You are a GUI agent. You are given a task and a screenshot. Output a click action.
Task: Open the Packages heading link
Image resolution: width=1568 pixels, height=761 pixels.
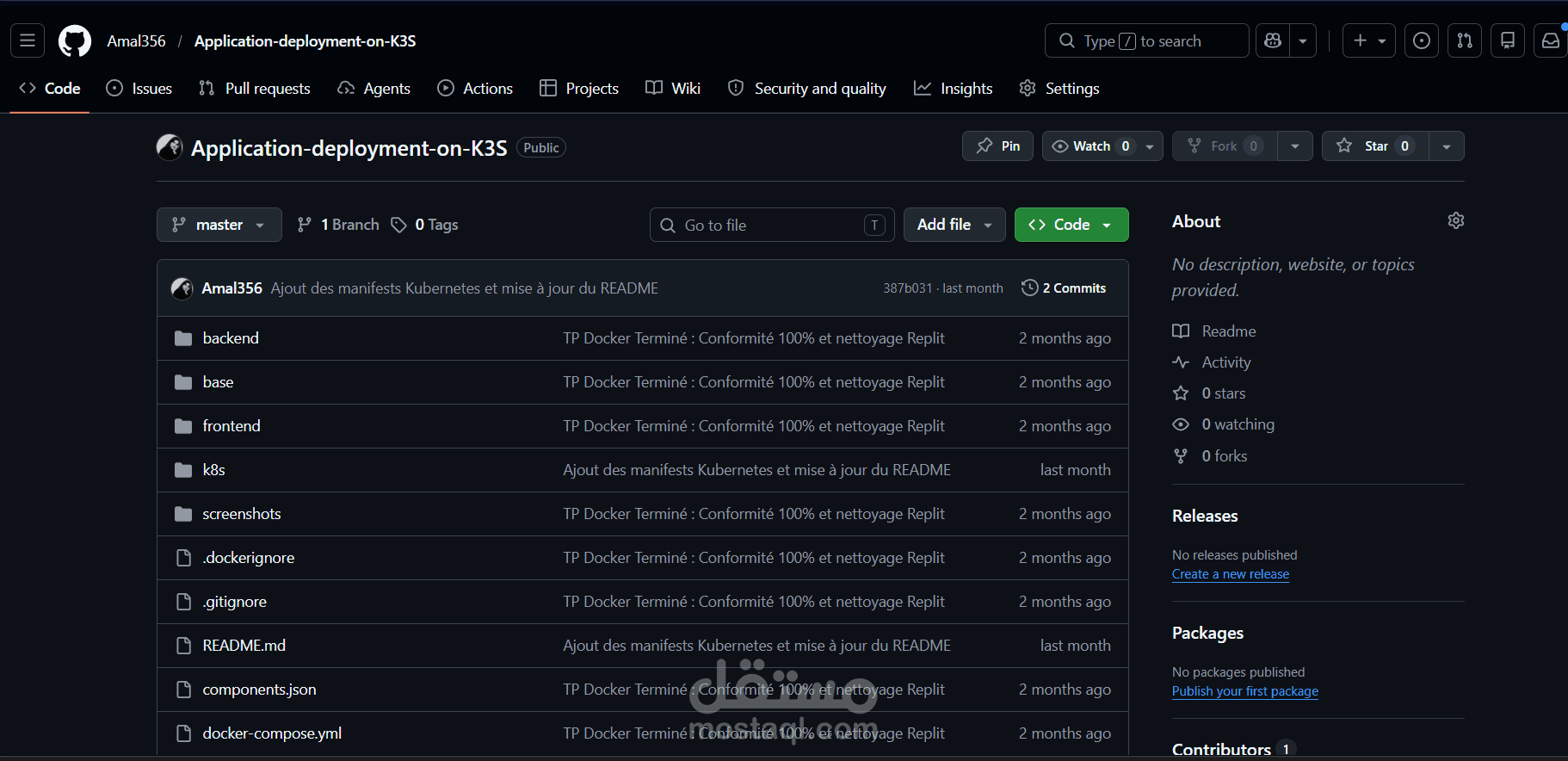[1207, 633]
